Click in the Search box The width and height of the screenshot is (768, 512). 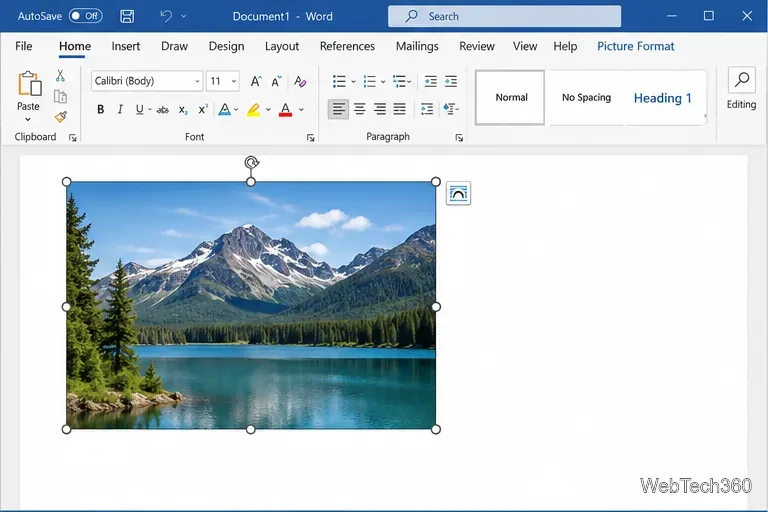click(504, 16)
